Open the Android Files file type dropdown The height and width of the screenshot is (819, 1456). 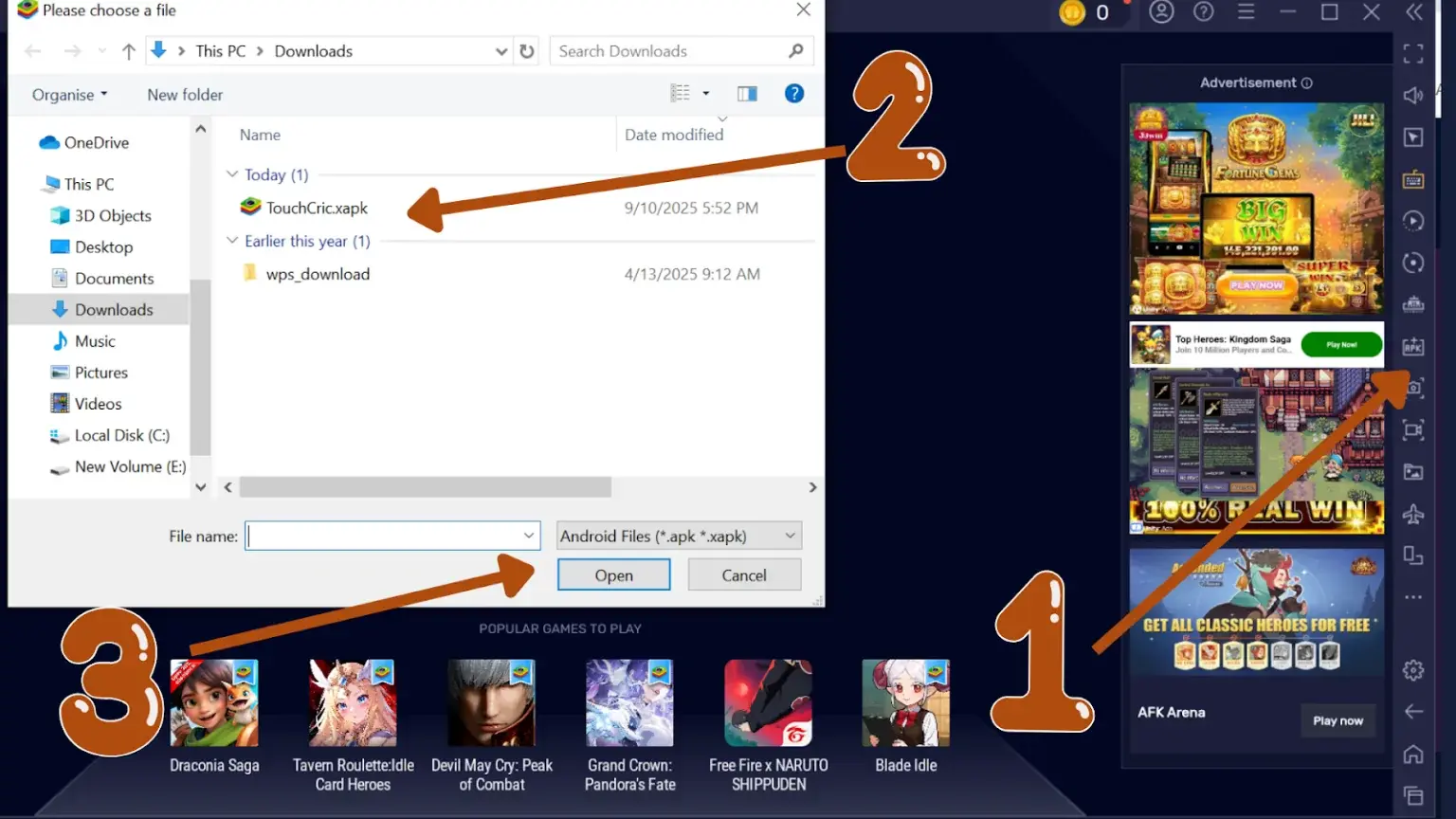(678, 536)
